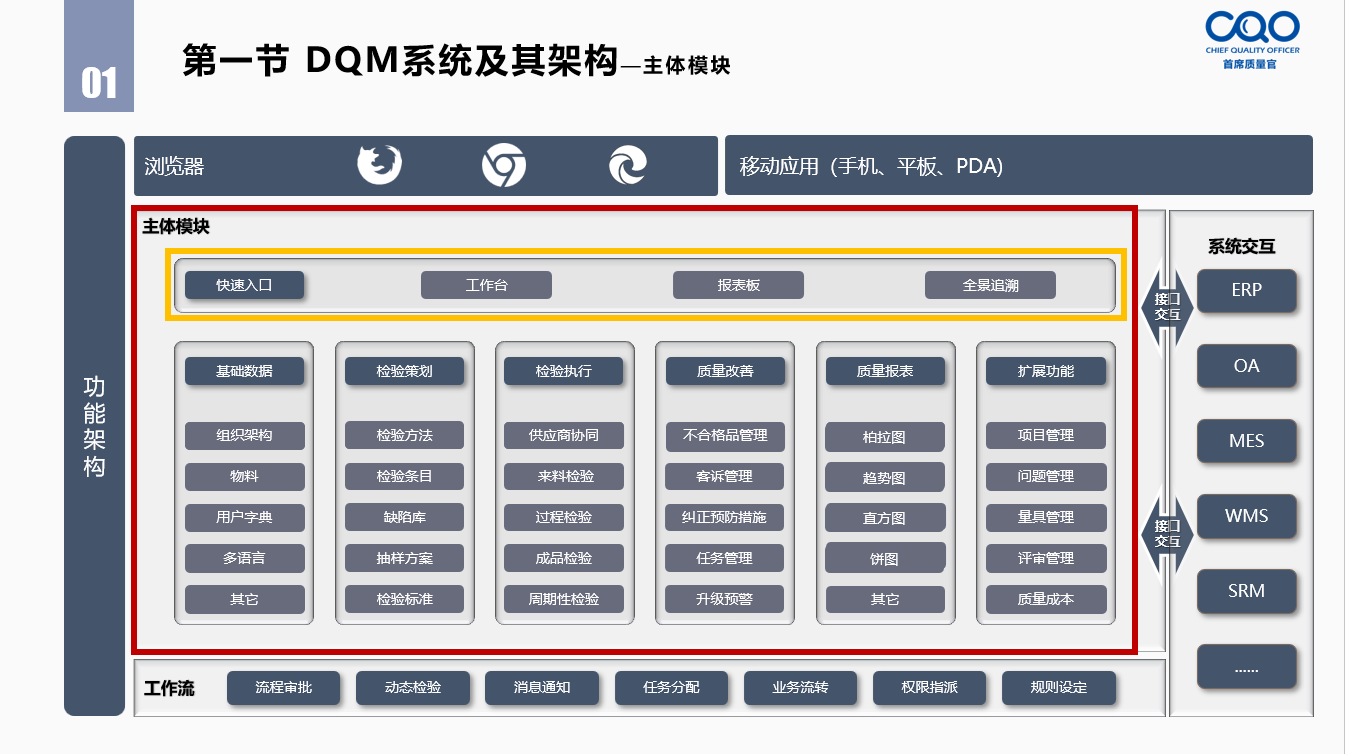The image size is (1345, 754).
Task: Click the ERP system box
Action: point(1246,290)
